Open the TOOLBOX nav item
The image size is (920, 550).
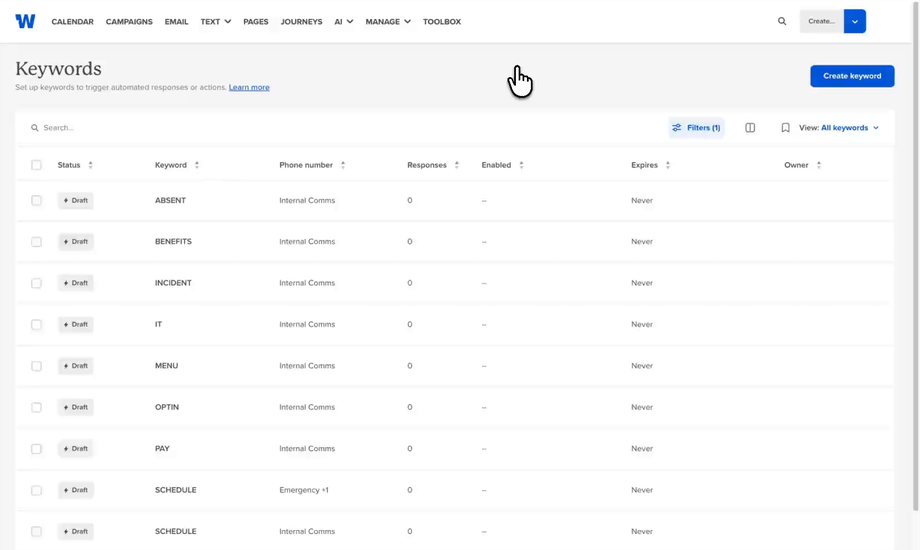[442, 22]
